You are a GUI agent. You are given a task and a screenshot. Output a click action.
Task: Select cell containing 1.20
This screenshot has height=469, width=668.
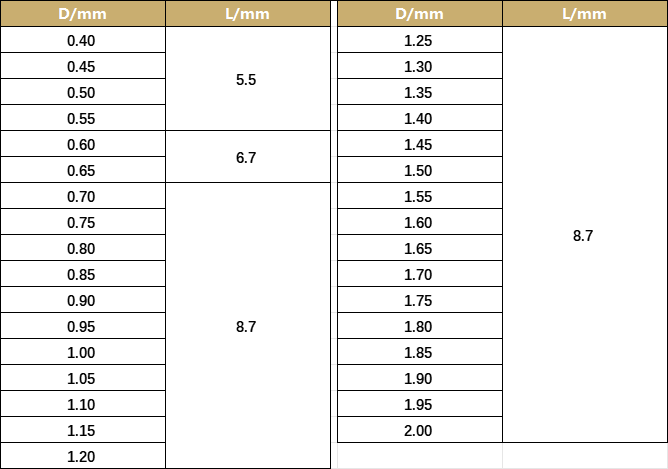pyautogui.click(x=83, y=456)
